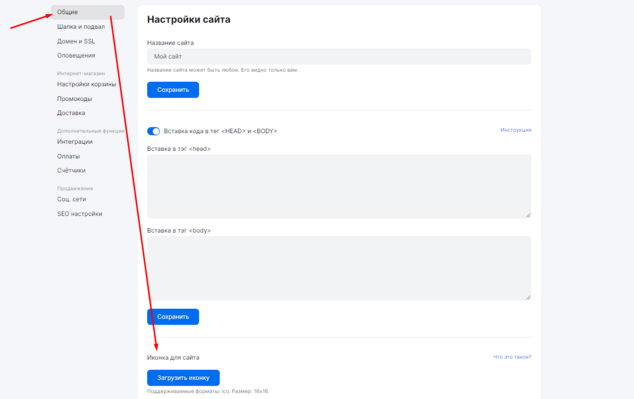This screenshot has height=399, width=634.
Task: Open Настройки корзины section
Action: click(87, 84)
